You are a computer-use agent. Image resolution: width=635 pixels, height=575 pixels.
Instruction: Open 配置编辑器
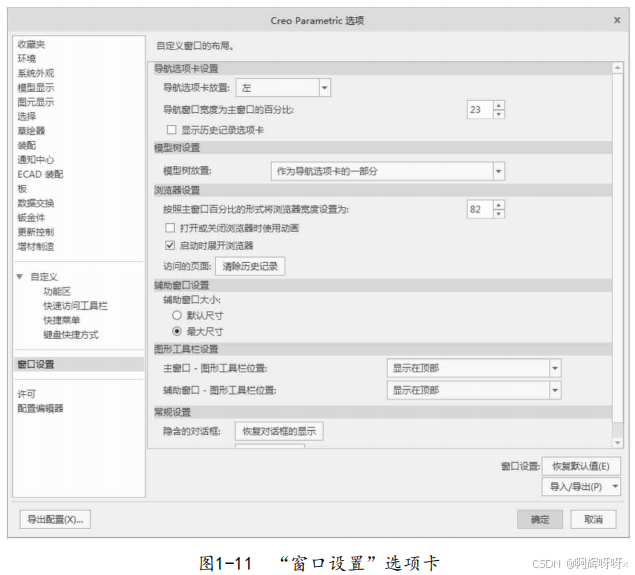tap(40, 409)
